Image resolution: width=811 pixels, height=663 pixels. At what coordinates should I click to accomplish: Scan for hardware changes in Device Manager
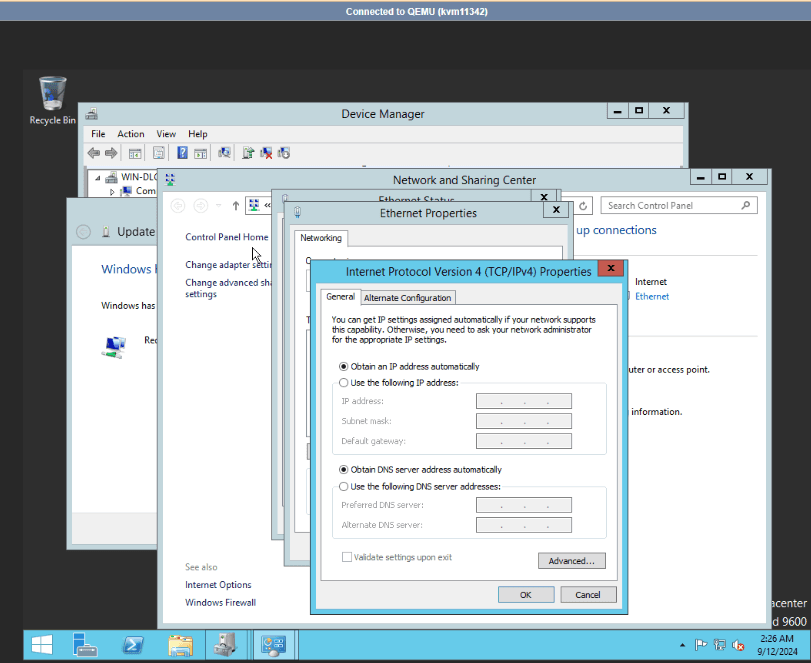pos(224,153)
